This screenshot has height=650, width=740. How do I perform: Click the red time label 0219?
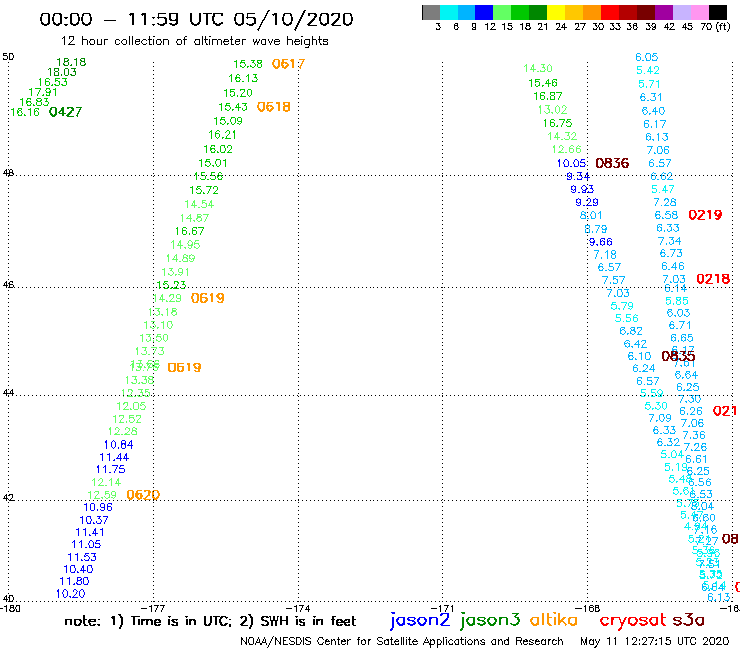[705, 215]
